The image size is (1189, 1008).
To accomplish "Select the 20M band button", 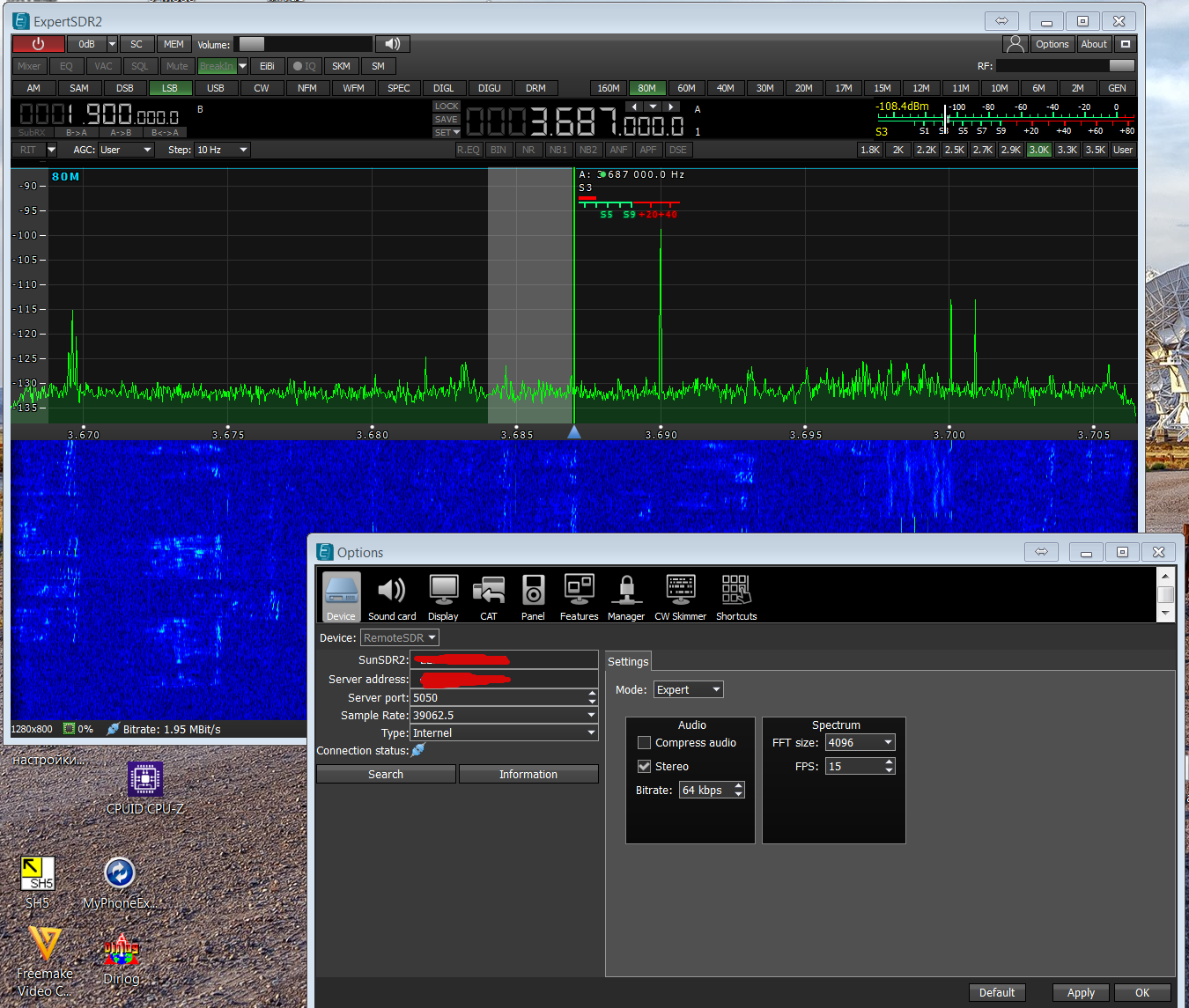I will tap(804, 88).
